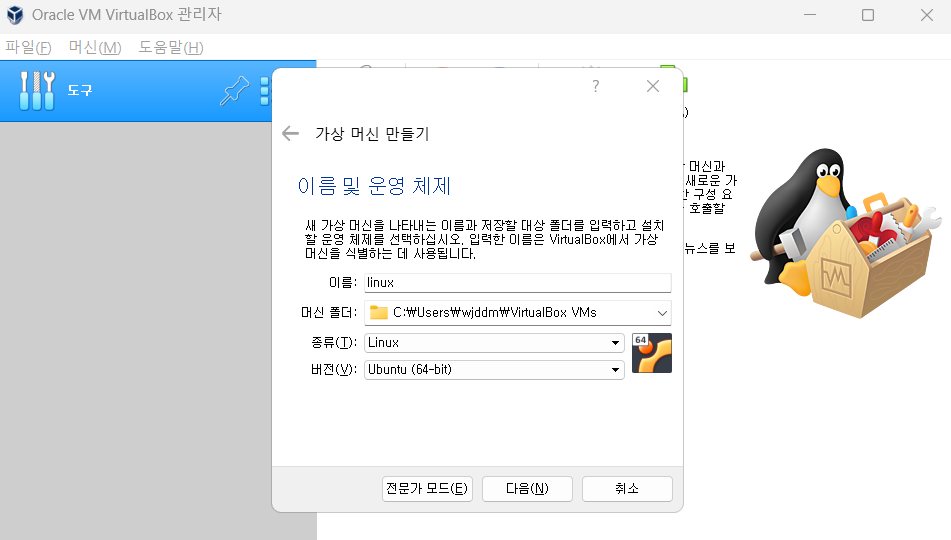
Task: Click the name field containing linux
Action: [x=517, y=283]
